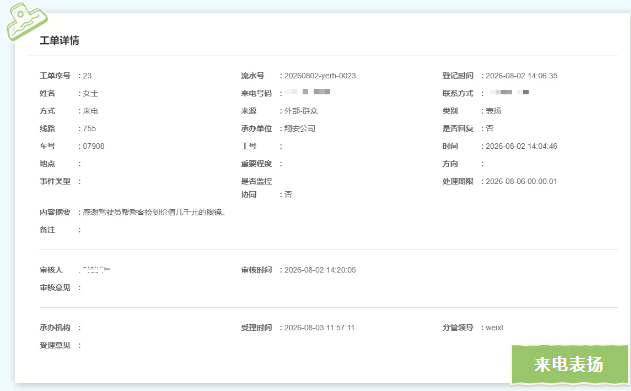Select the 车号 value 07908
This screenshot has height=391, width=631.
coord(93,146)
